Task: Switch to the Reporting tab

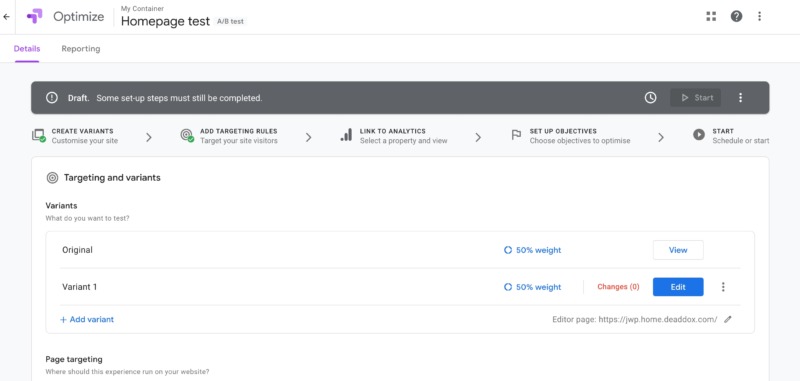Action: click(x=81, y=48)
